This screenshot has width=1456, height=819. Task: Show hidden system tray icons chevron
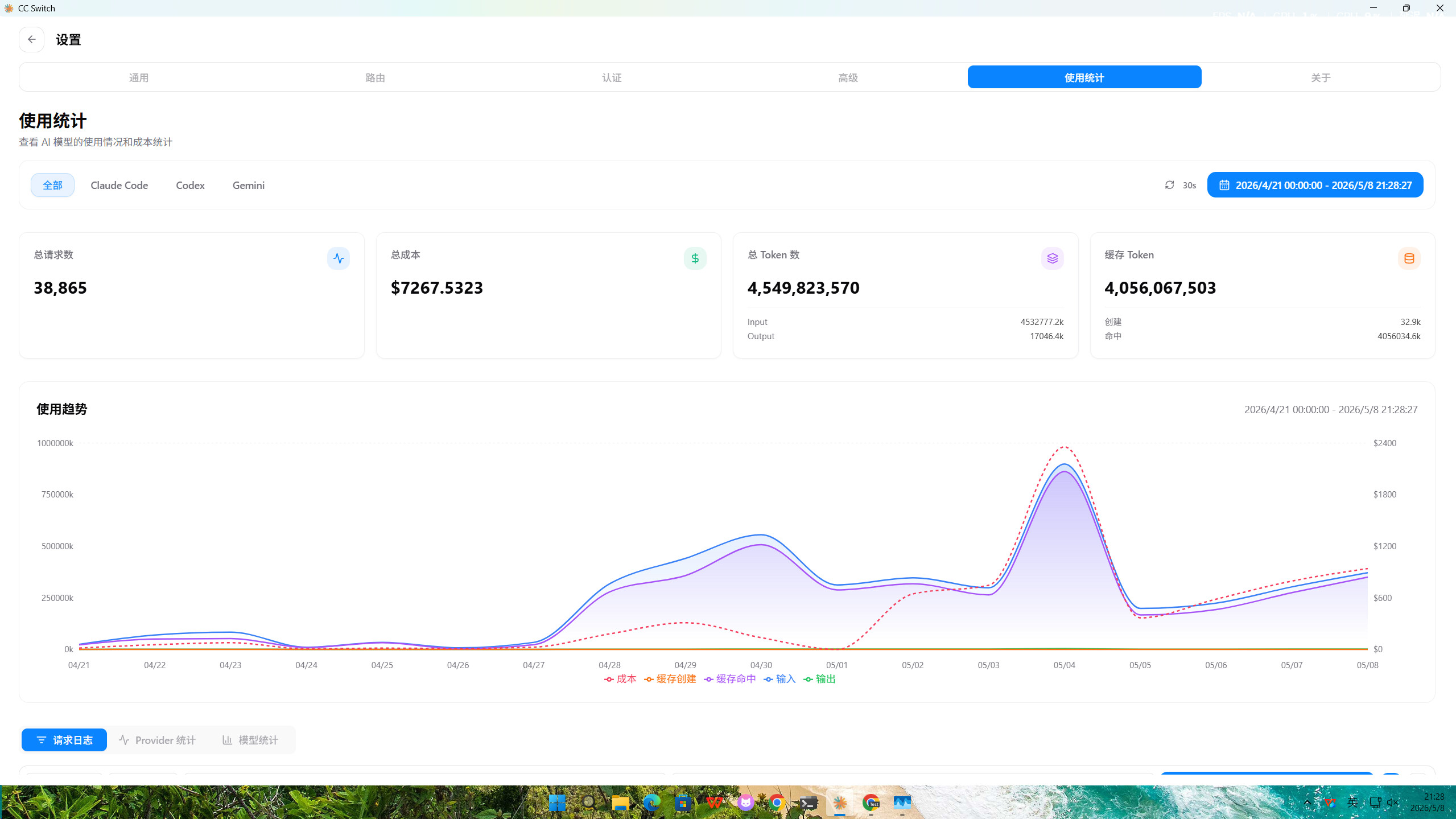pyautogui.click(x=1307, y=802)
